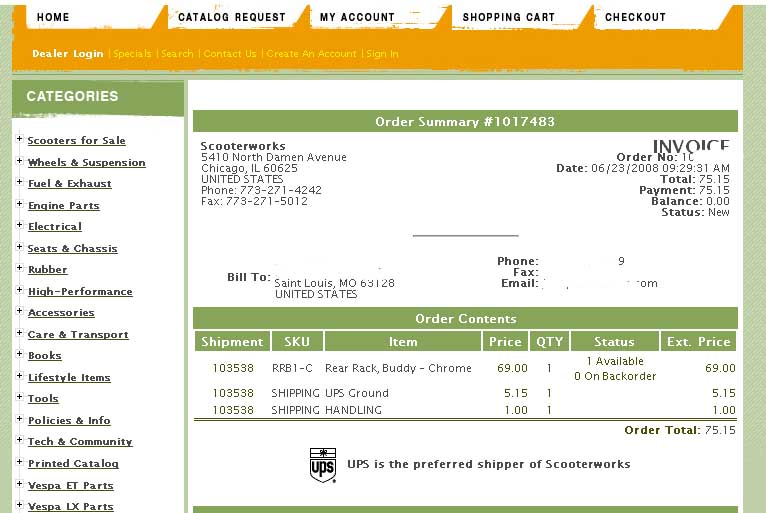Click the UPS Ground shipping row text
Screen dimensions: 766x513
[x=357, y=393]
